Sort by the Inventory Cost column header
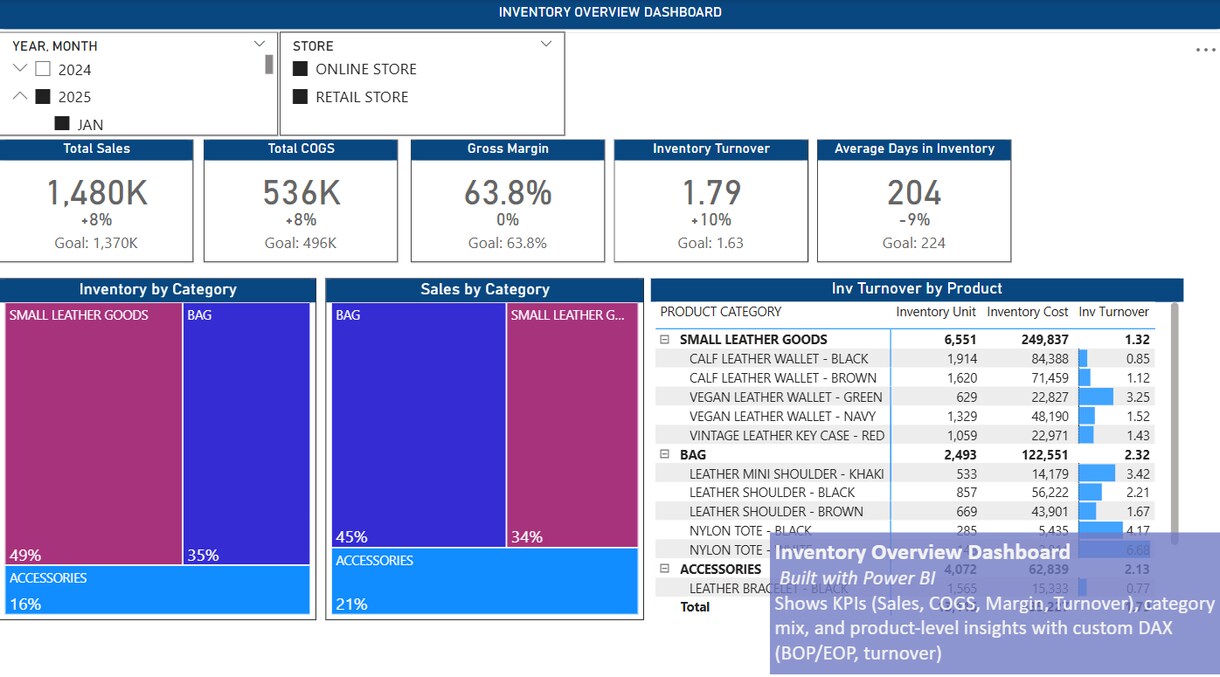1220x677 pixels. 1027,312
